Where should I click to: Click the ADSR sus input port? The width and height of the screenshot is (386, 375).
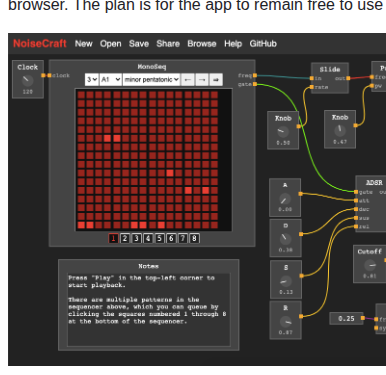point(356,218)
